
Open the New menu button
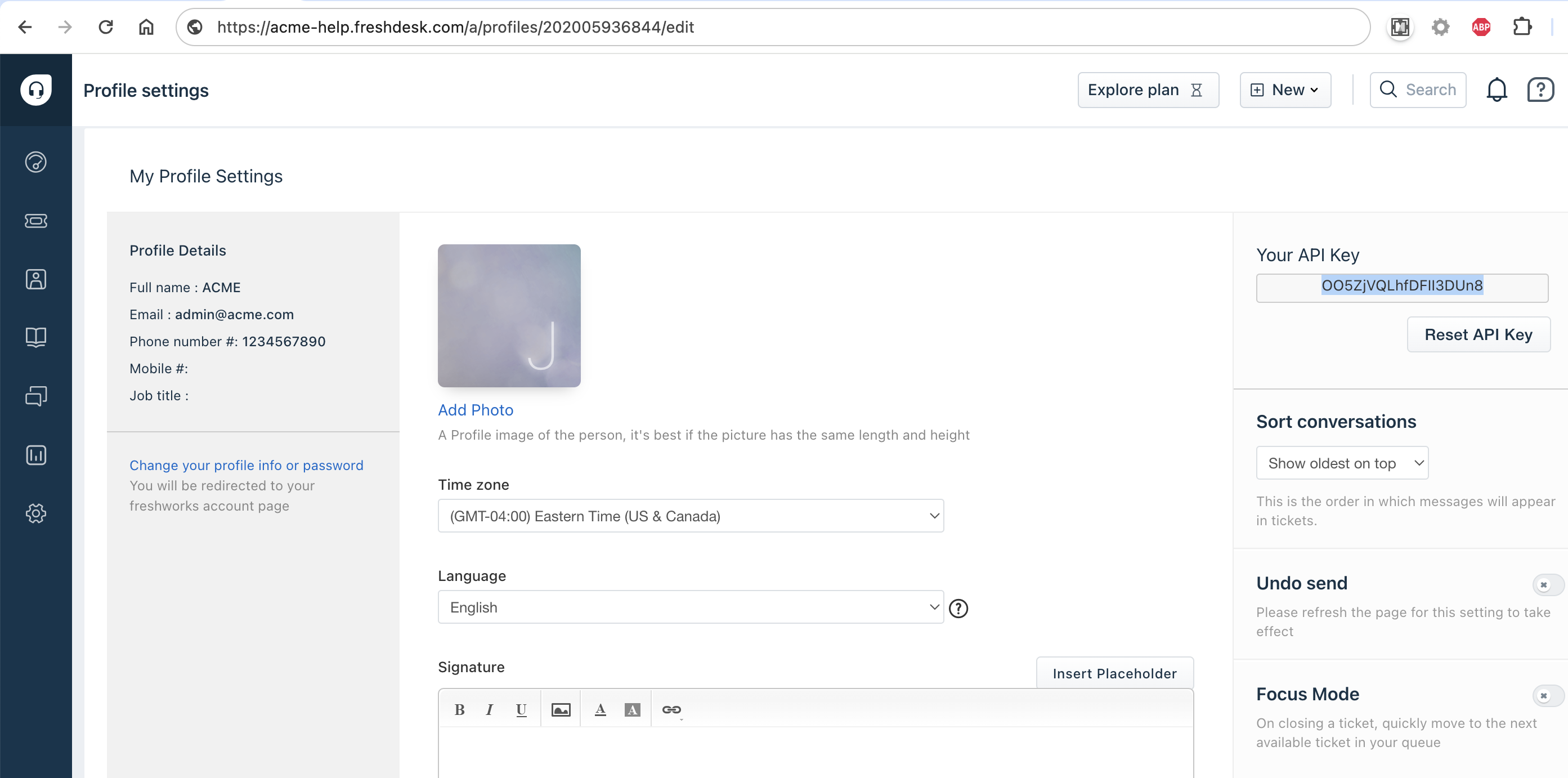pos(1285,90)
